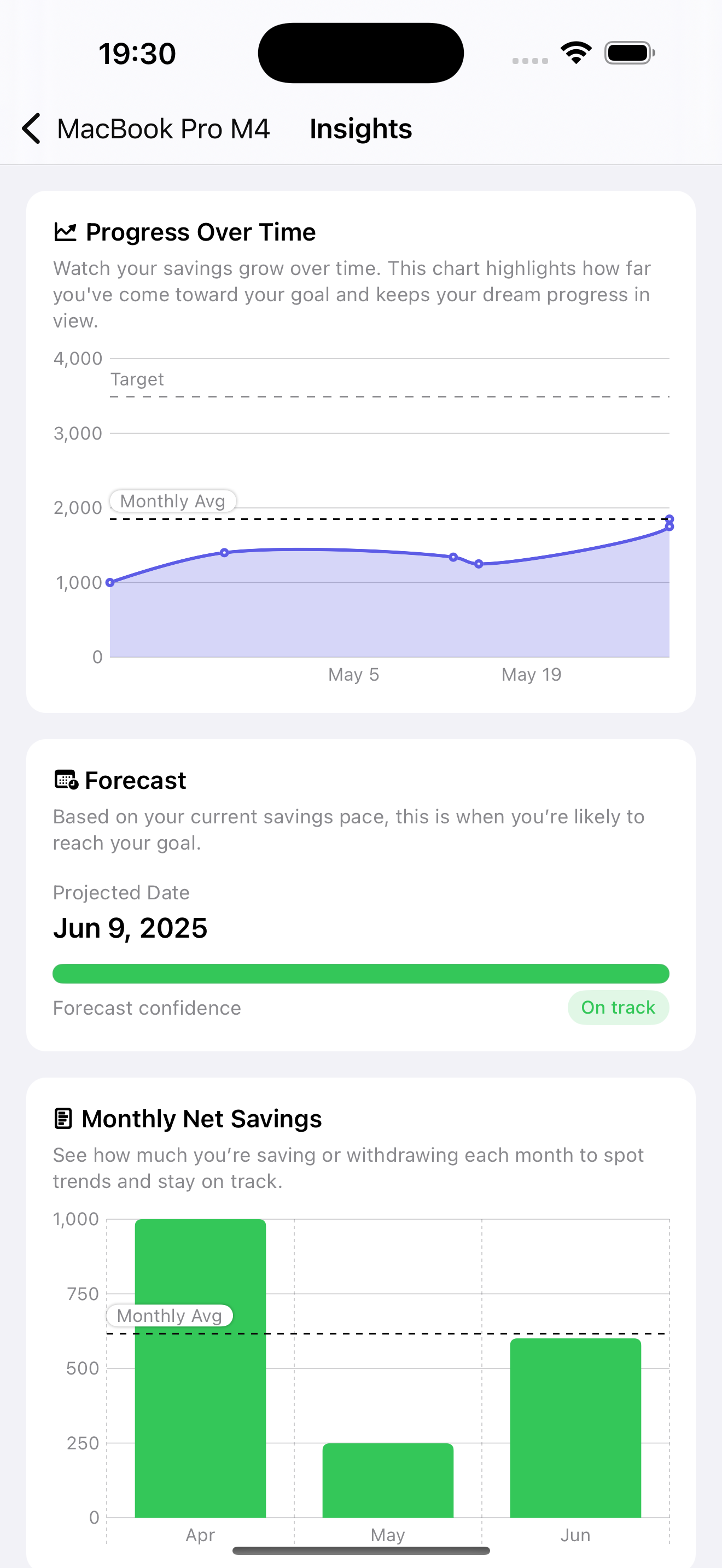Tap the green forecast confidence bar
Screen dimensions: 722x1568
coord(360,973)
